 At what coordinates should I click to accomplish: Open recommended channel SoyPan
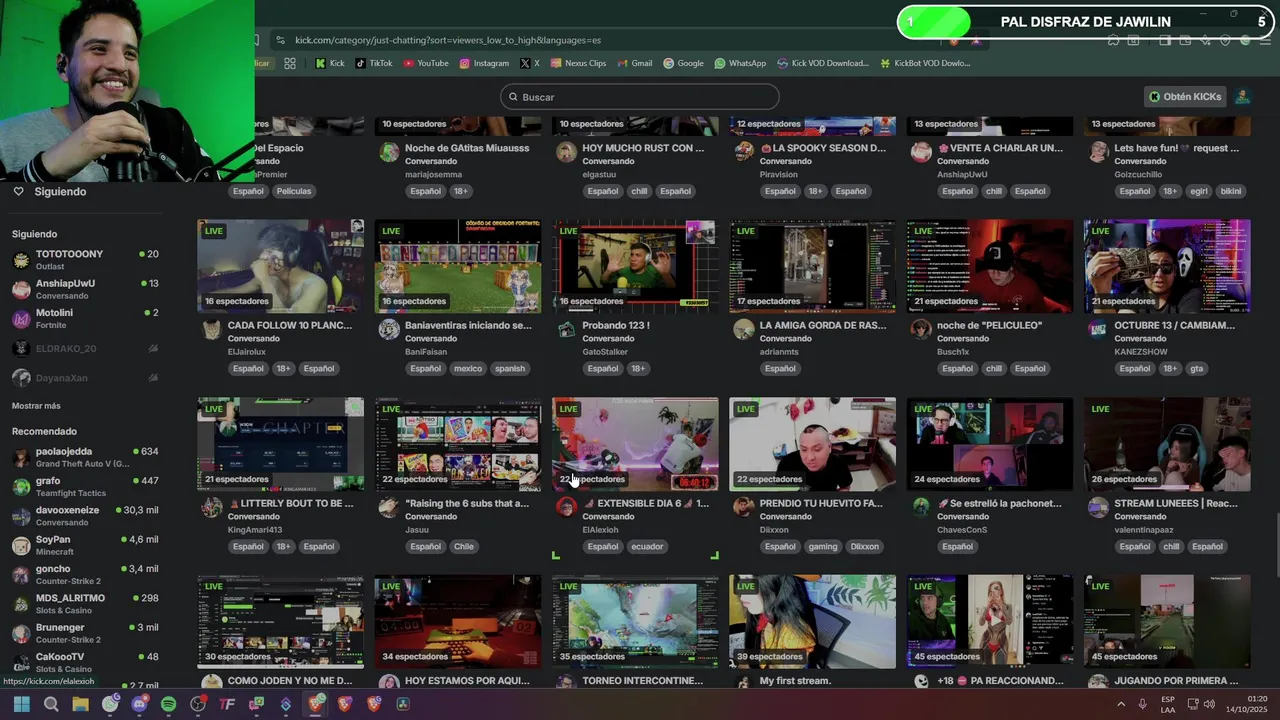coord(85,545)
